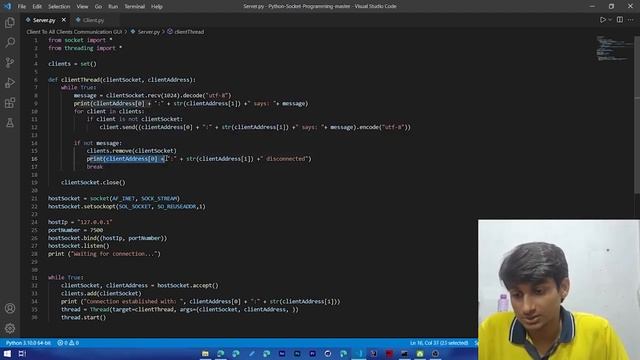Screen dimensions: 640x360
Task: Click on 'portNumber = 7500' line
Action: point(75,230)
